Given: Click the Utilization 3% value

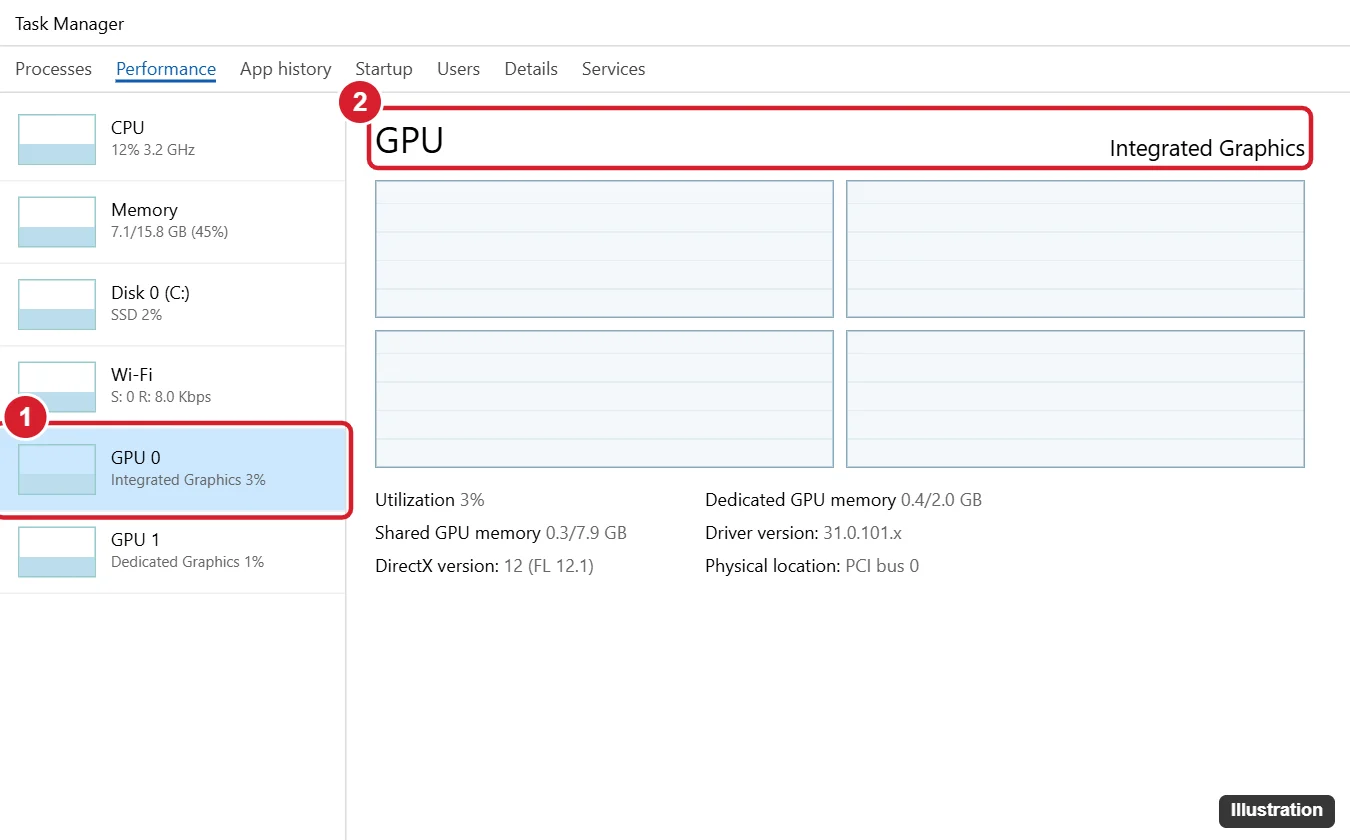Looking at the screenshot, I should click(x=430, y=500).
